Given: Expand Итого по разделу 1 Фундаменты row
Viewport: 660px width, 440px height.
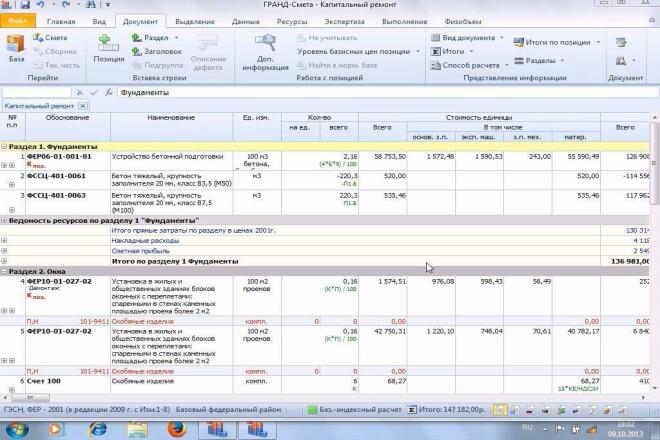Looking at the screenshot, I should tap(4, 261).
